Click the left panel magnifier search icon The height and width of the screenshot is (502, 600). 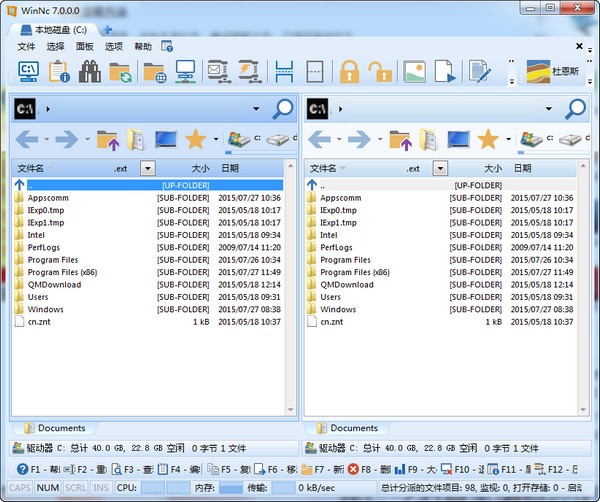click(283, 108)
